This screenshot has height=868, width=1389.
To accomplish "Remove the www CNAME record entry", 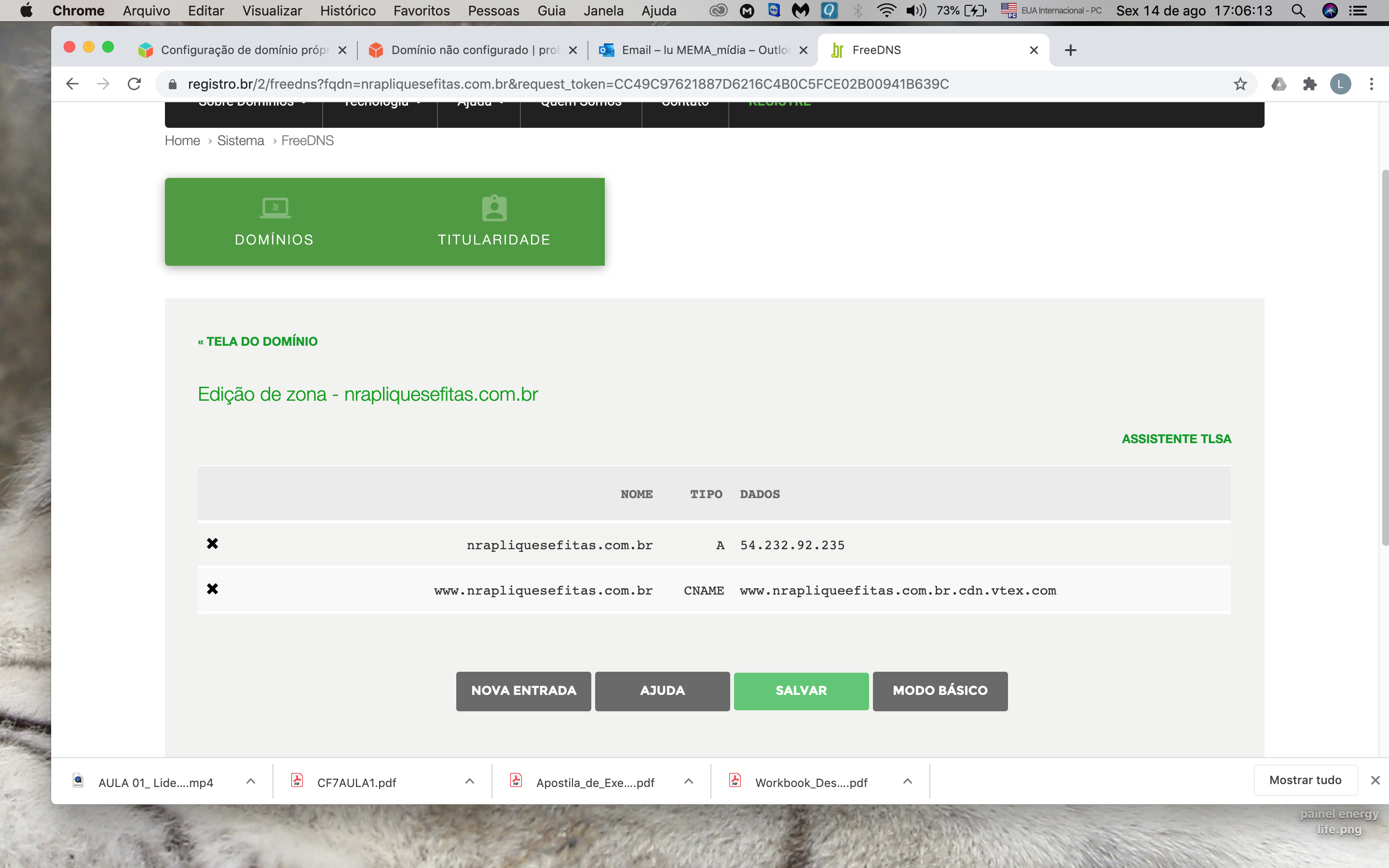I will point(212,589).
